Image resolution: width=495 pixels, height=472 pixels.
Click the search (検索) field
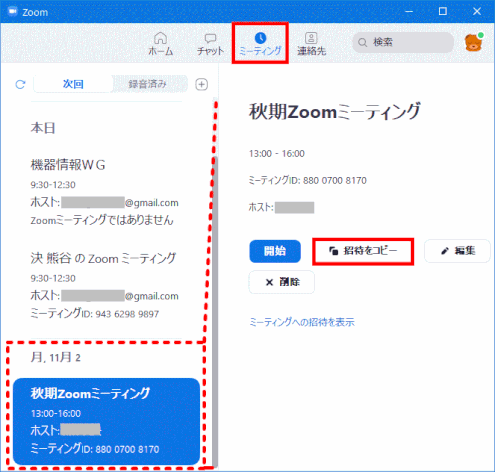click(403, 42)
